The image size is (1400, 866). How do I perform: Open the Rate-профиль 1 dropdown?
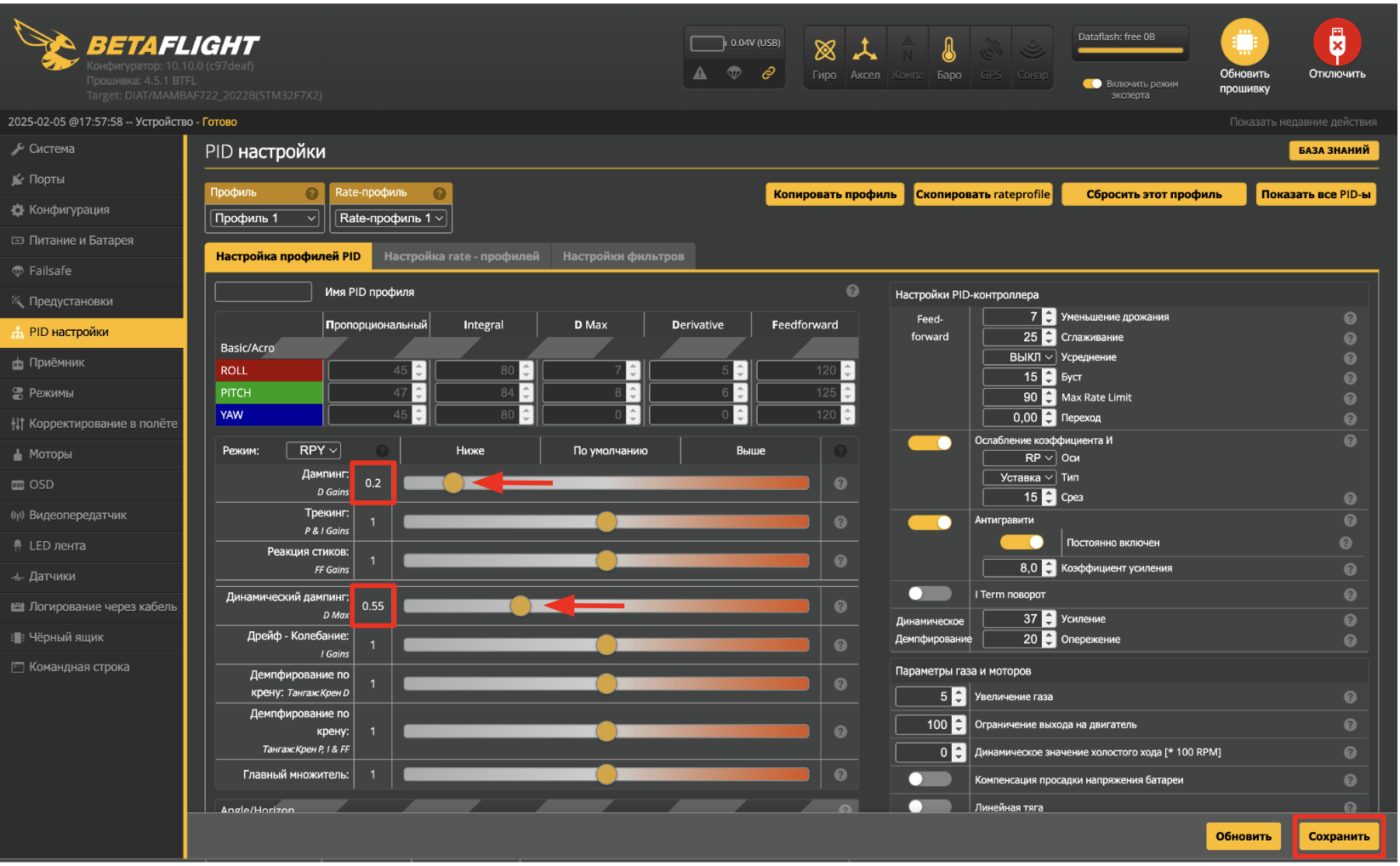(x=391, y=219)
